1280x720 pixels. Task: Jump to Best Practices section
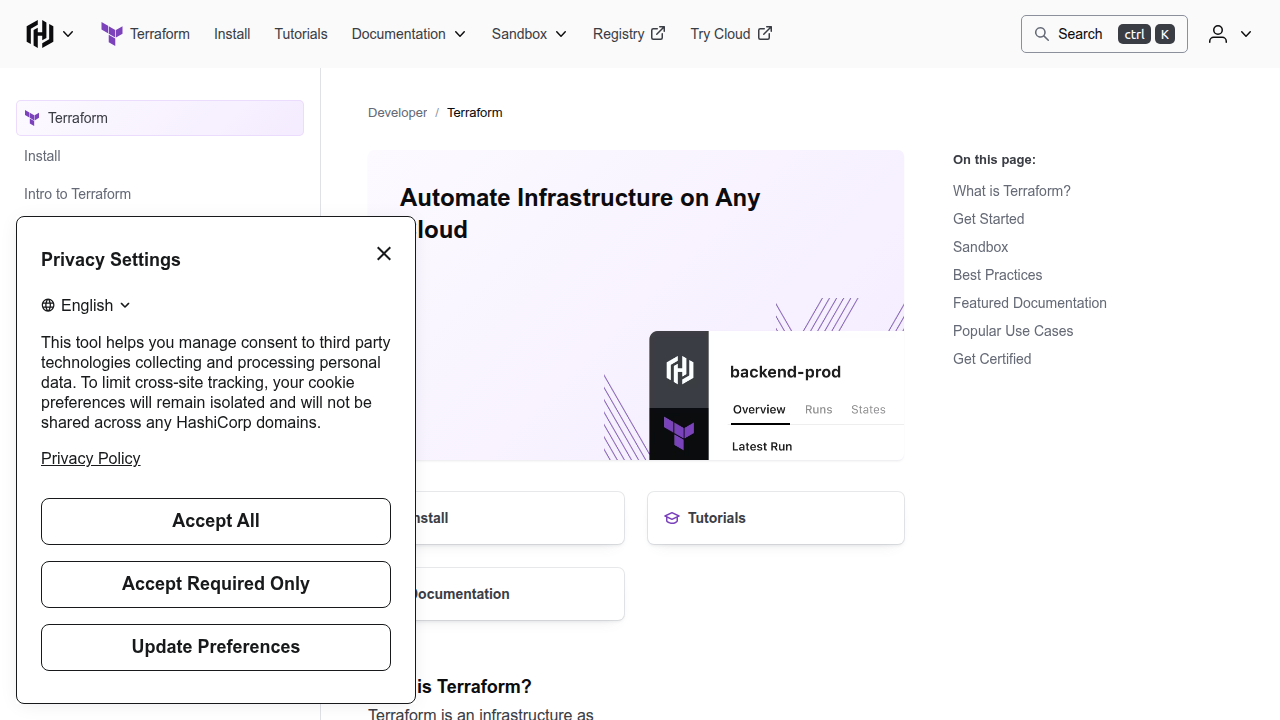(x=997, y=275)
